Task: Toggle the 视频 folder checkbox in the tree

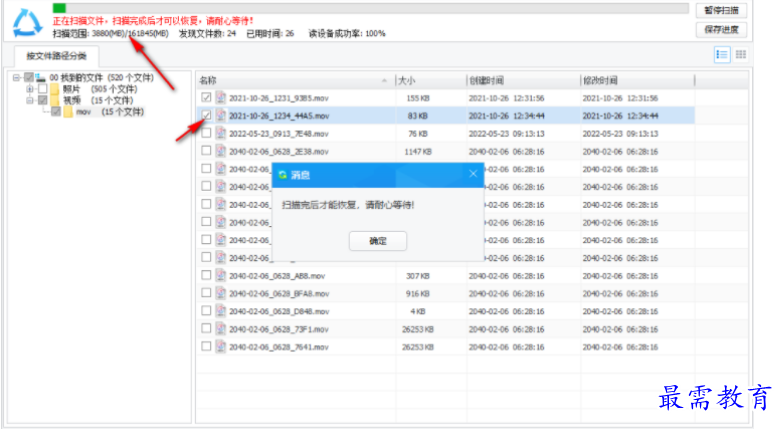Action: click(42, 101)
